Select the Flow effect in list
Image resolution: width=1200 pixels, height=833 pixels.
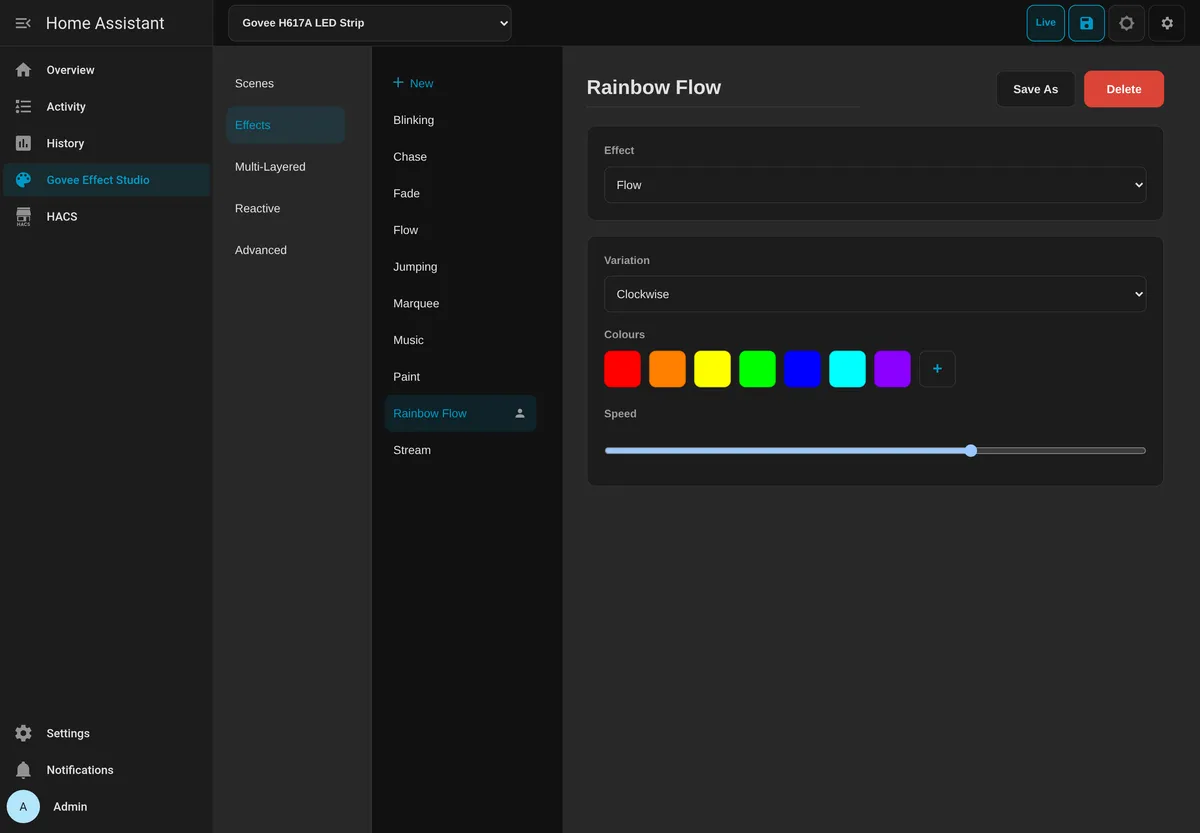pyautogui.click(x=460, y=230)
